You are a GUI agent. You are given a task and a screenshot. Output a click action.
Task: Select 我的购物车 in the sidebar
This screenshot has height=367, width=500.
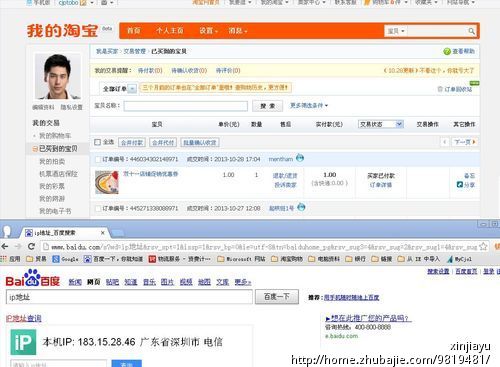point(55,136)
